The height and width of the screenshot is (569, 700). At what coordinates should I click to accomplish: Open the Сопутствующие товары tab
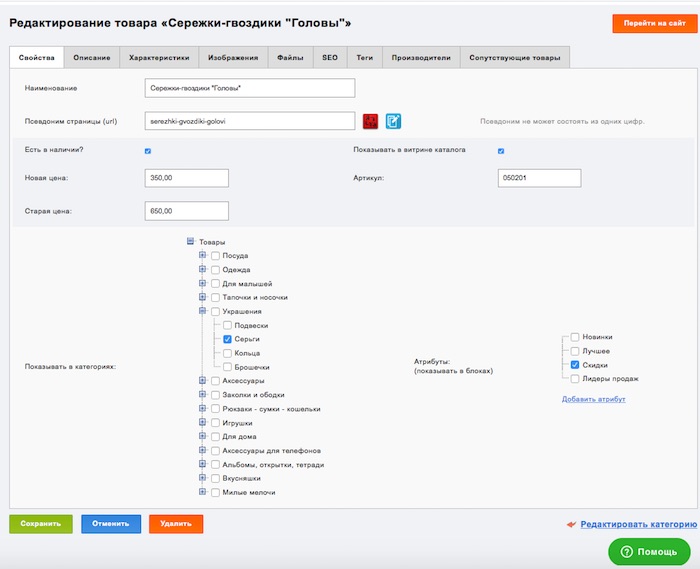point(515,58)
